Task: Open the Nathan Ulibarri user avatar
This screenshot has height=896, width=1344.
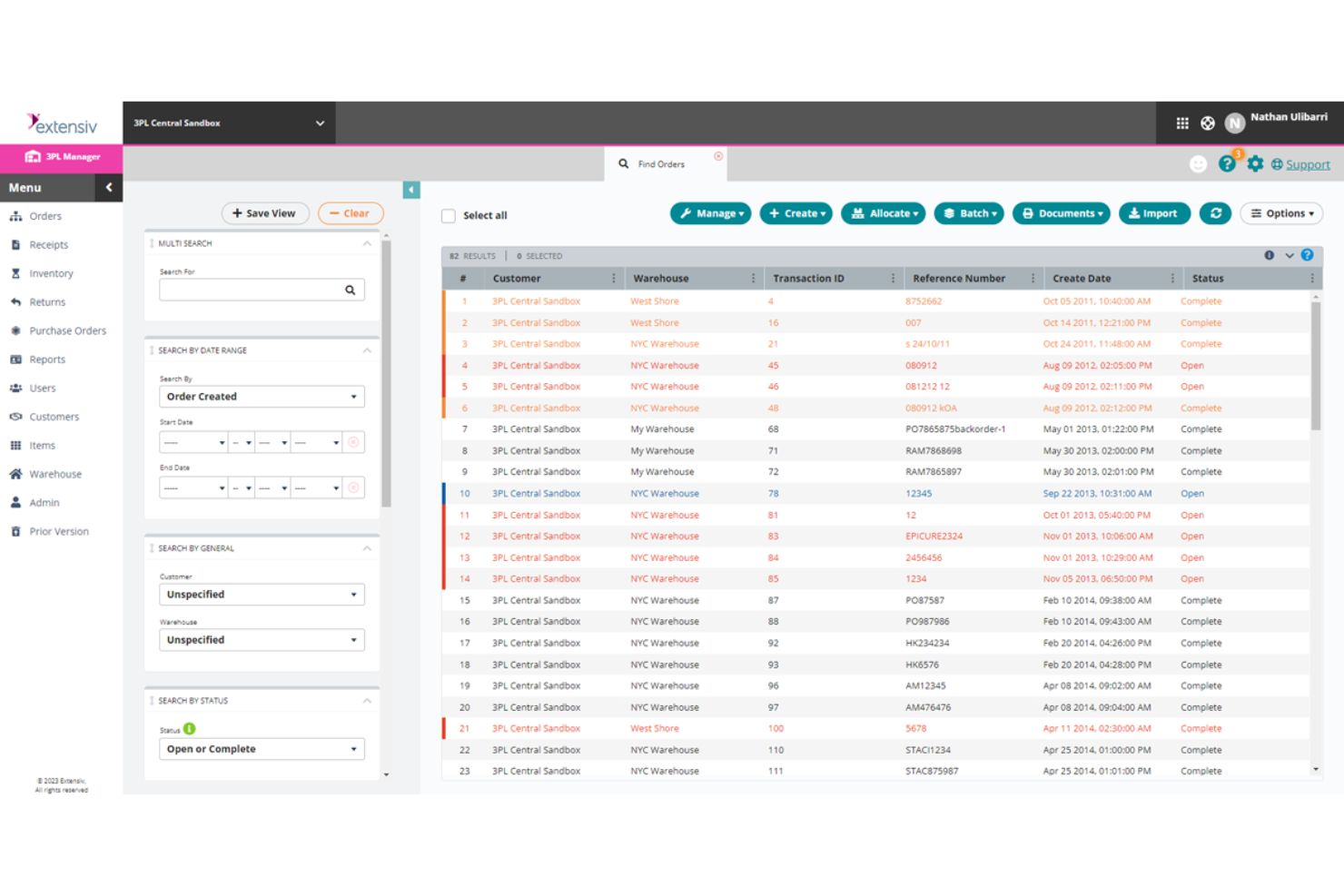Action: 1234,123
